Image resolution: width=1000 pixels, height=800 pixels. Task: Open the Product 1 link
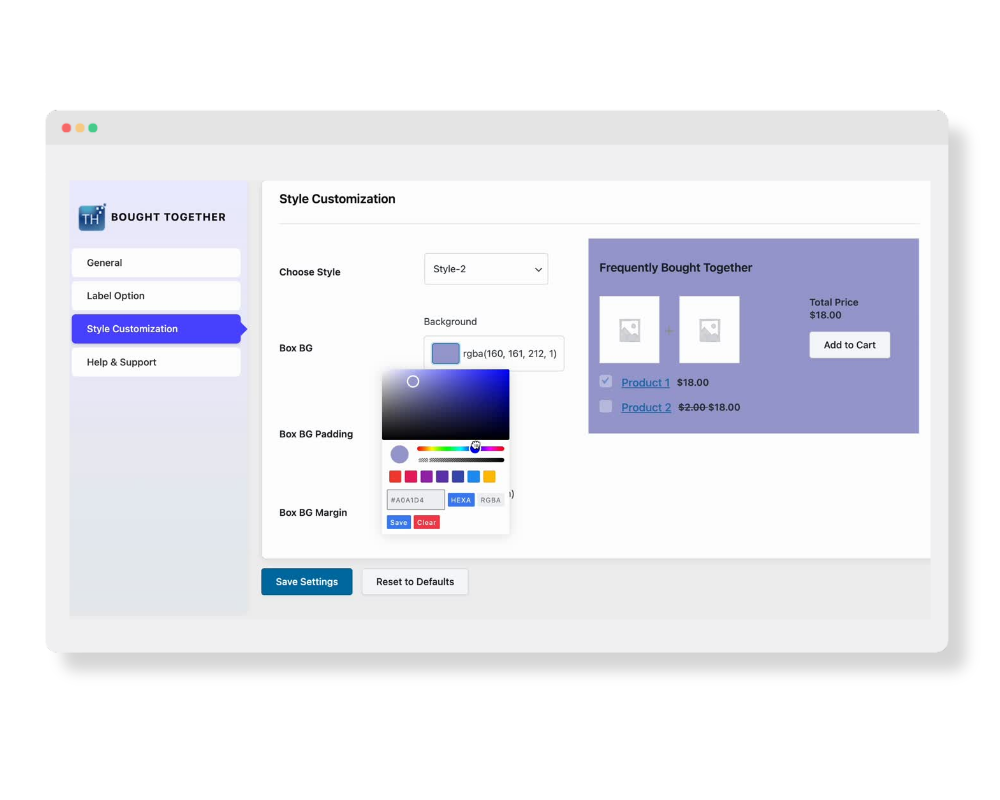tap(645, 383)
